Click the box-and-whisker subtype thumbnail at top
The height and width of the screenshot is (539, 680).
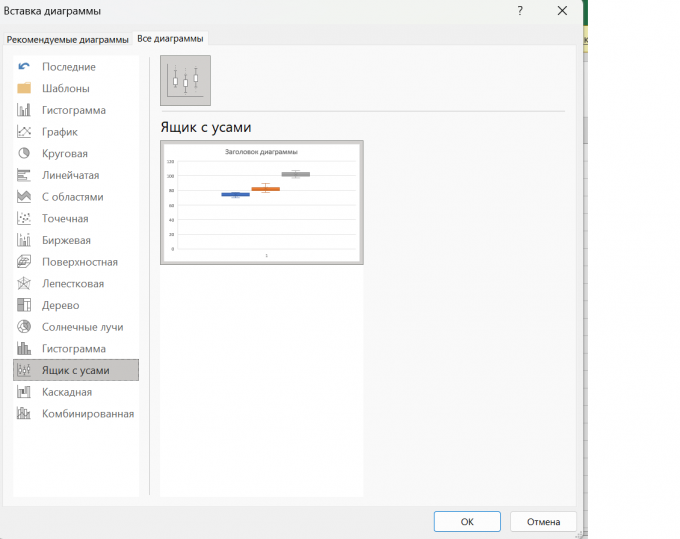[186, 80]
